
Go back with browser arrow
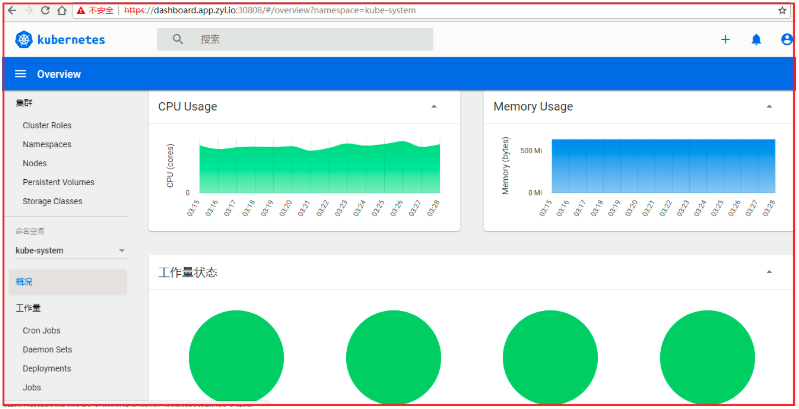pos(12,10)
